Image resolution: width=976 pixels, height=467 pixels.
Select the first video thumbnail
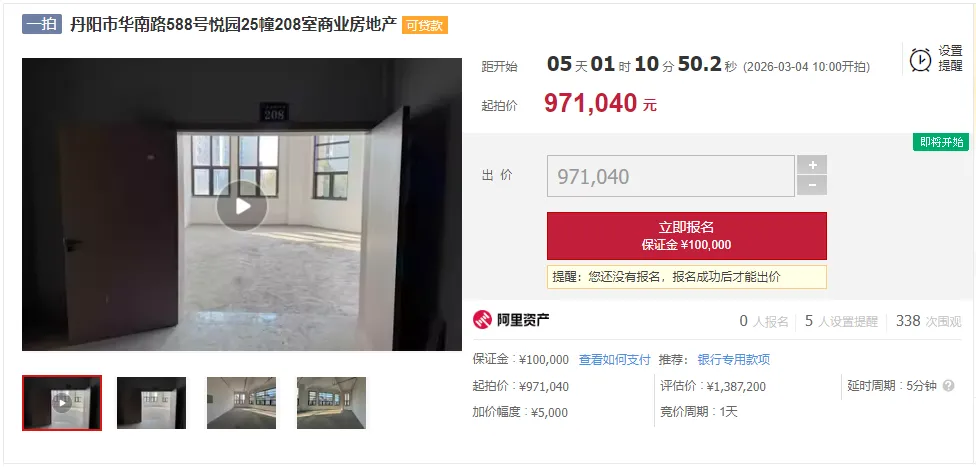[62, 403]
